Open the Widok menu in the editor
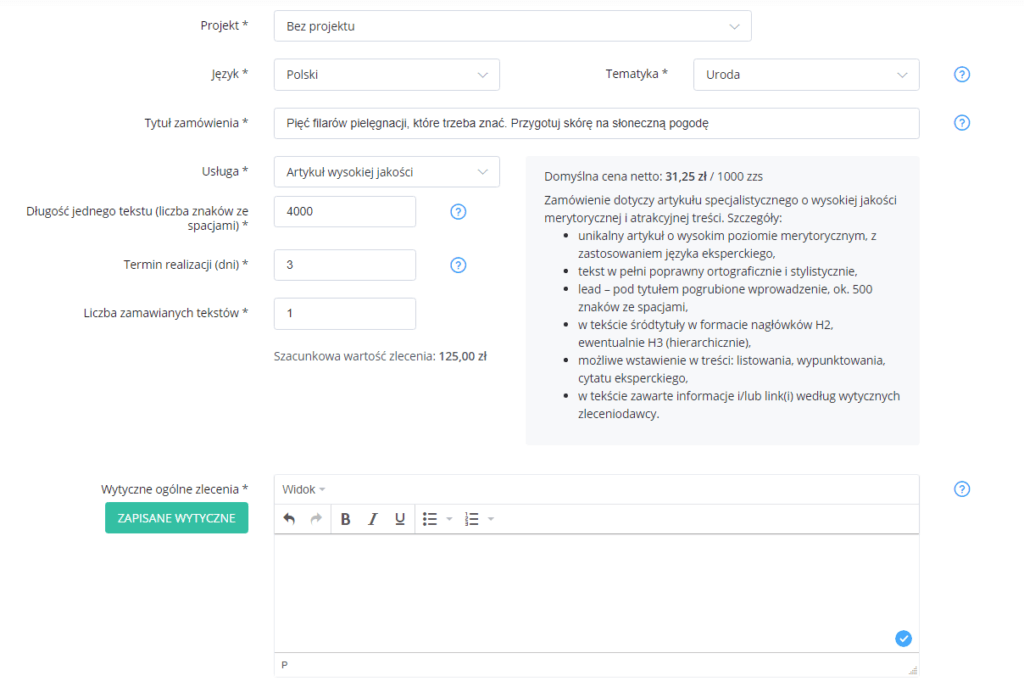 [304, 490]
